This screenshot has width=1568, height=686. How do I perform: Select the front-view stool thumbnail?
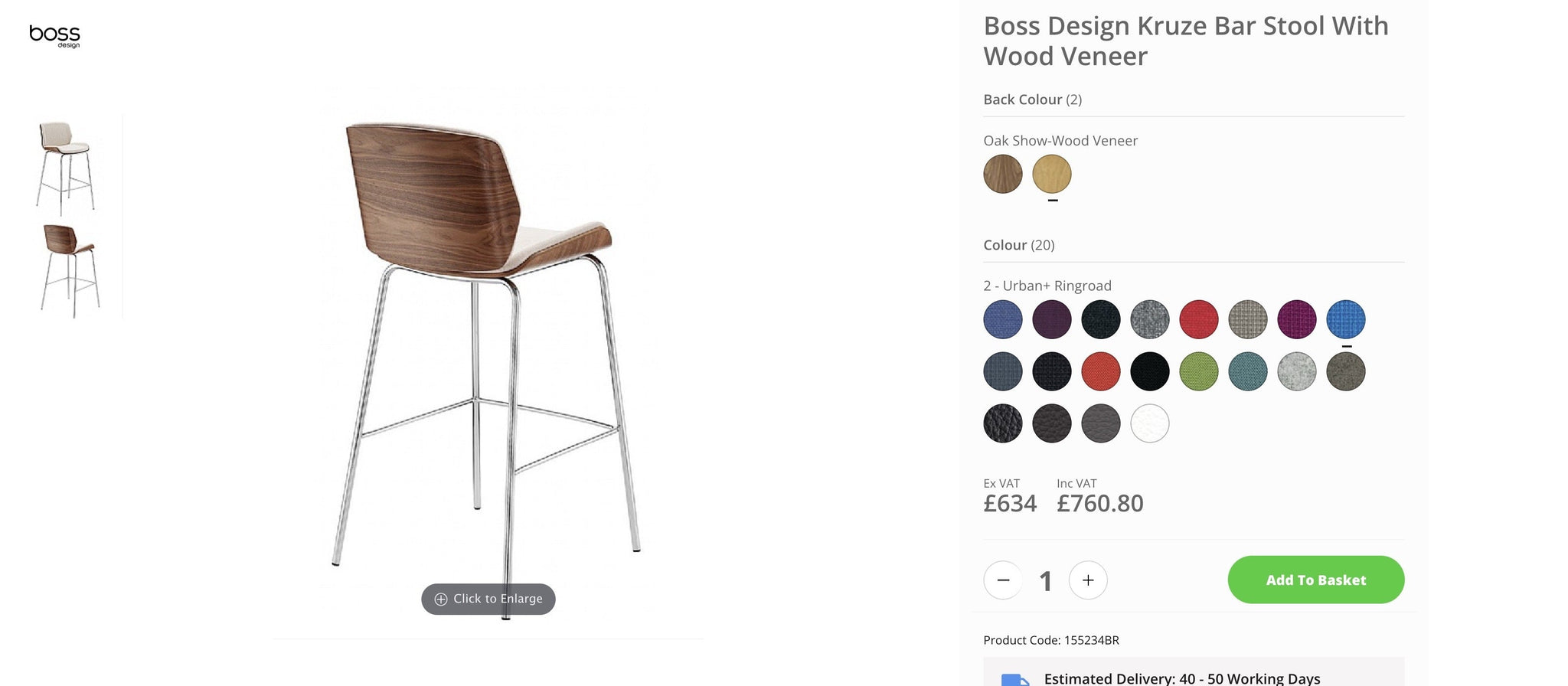(66, 166)
